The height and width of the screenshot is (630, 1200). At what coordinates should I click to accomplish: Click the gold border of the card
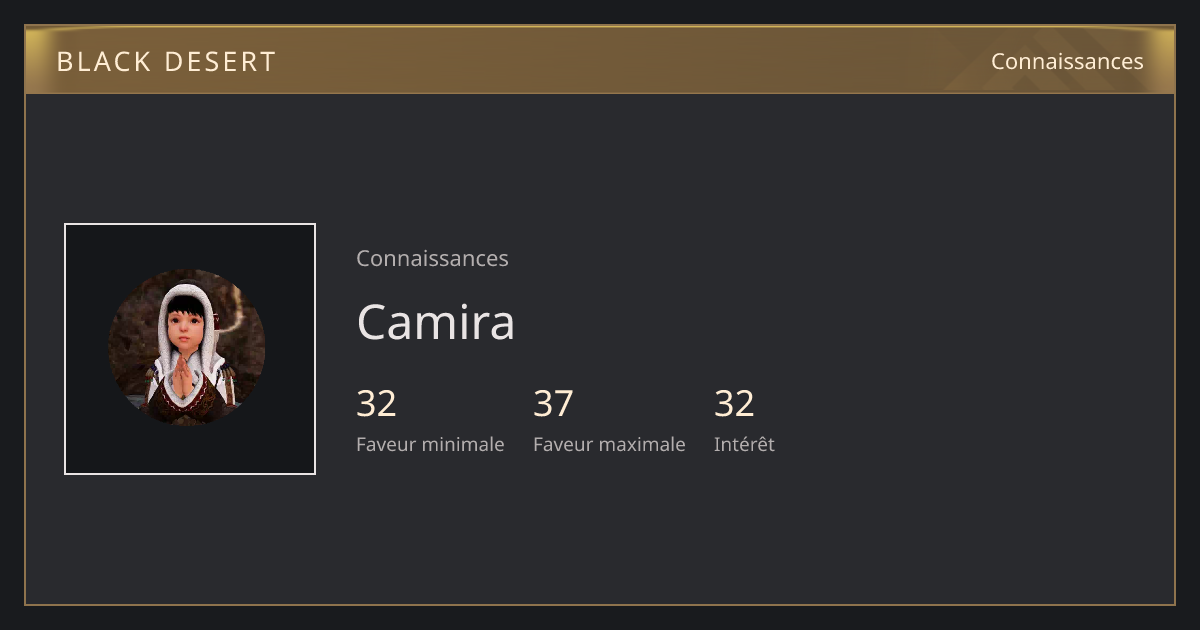click(x=600, y=604)
